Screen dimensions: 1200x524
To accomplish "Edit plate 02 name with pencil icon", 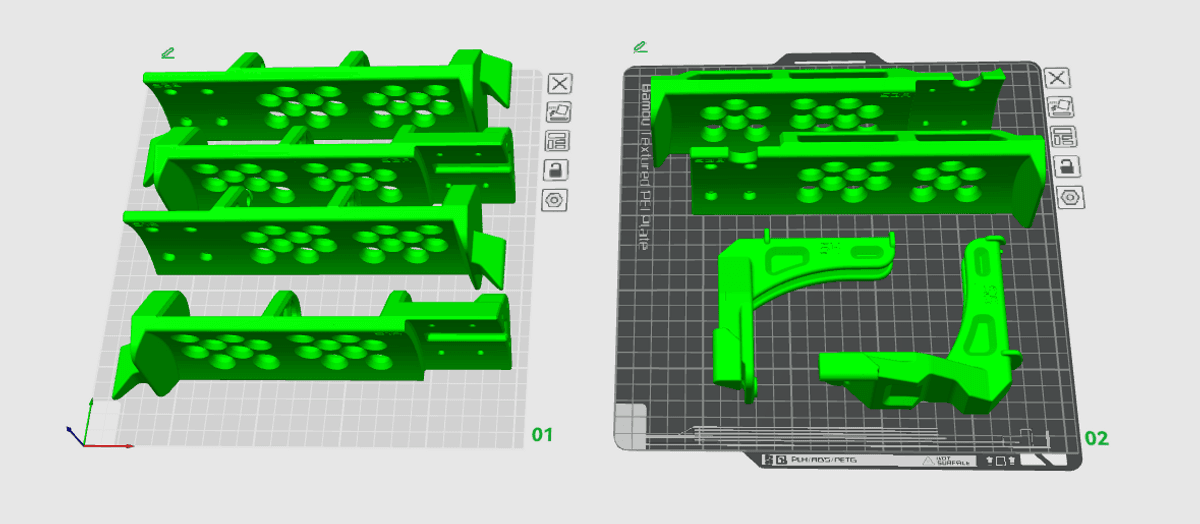I will [639, 46].
